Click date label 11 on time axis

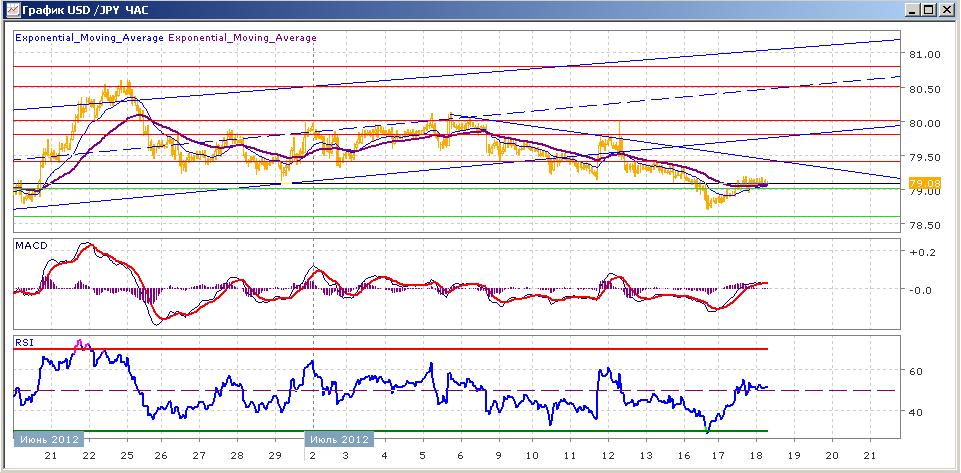click(x=570, y=456)
